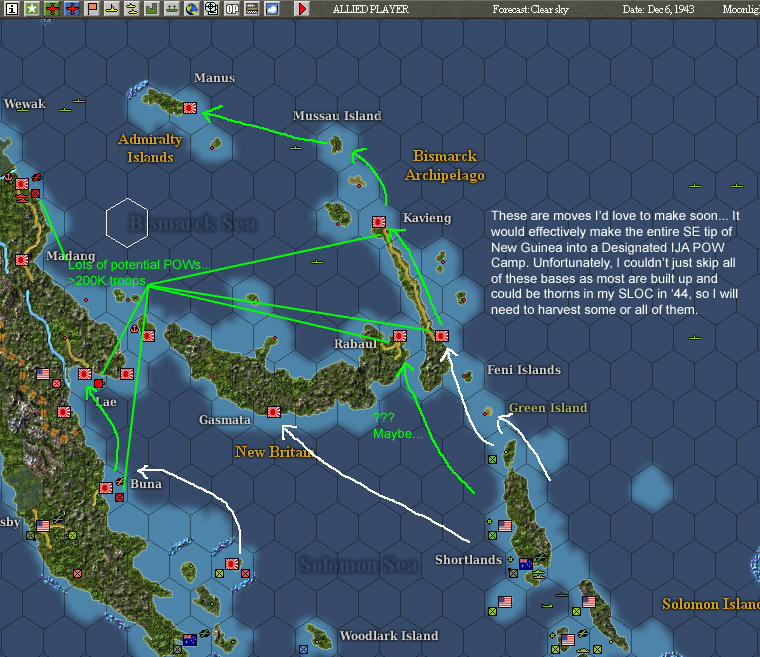Select the Japanese base at Manus
Viewport: 760px width, 657px height.
[x=190, y=108]
